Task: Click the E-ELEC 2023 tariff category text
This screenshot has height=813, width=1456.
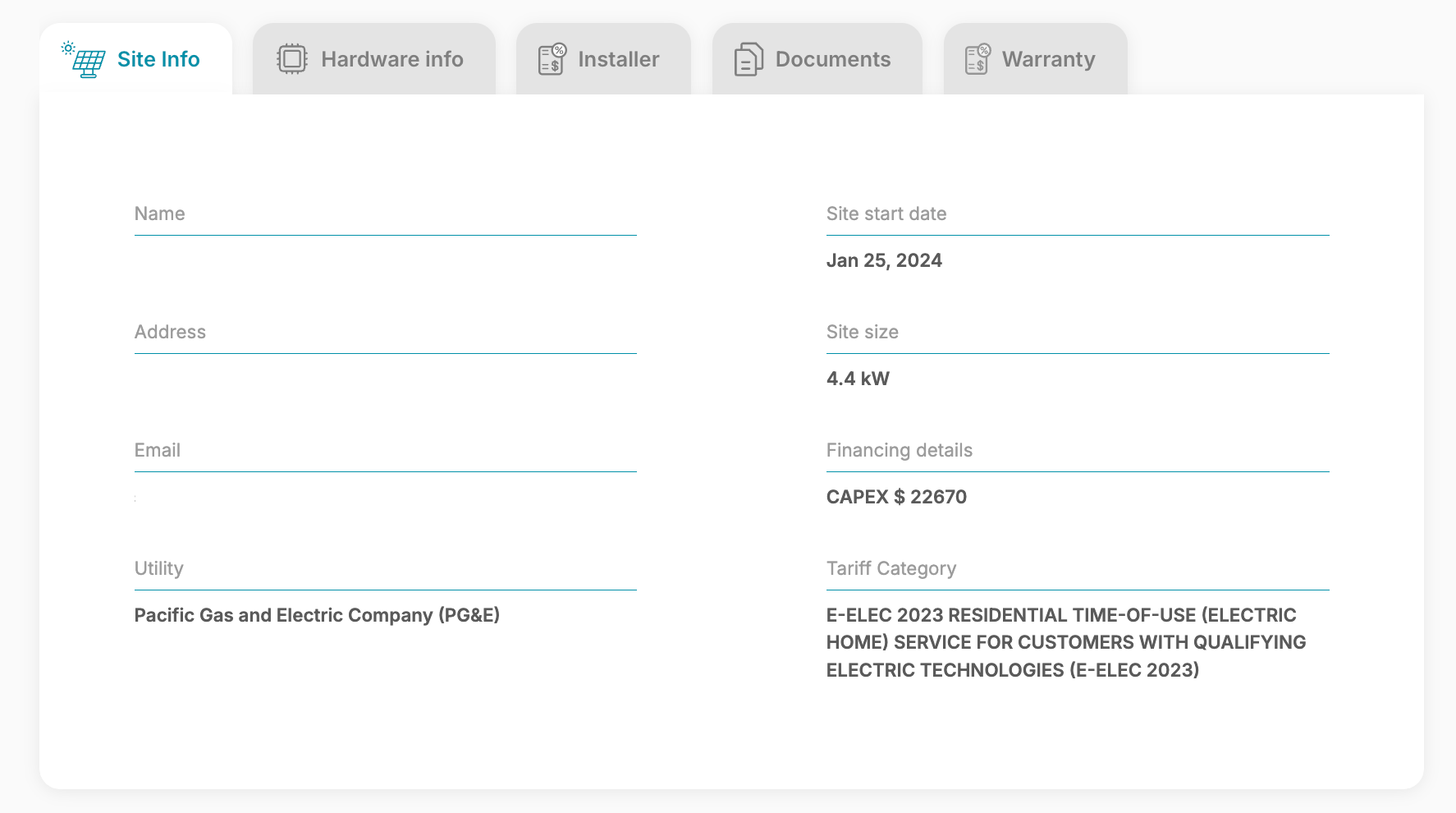Action: pos(1066,642)
